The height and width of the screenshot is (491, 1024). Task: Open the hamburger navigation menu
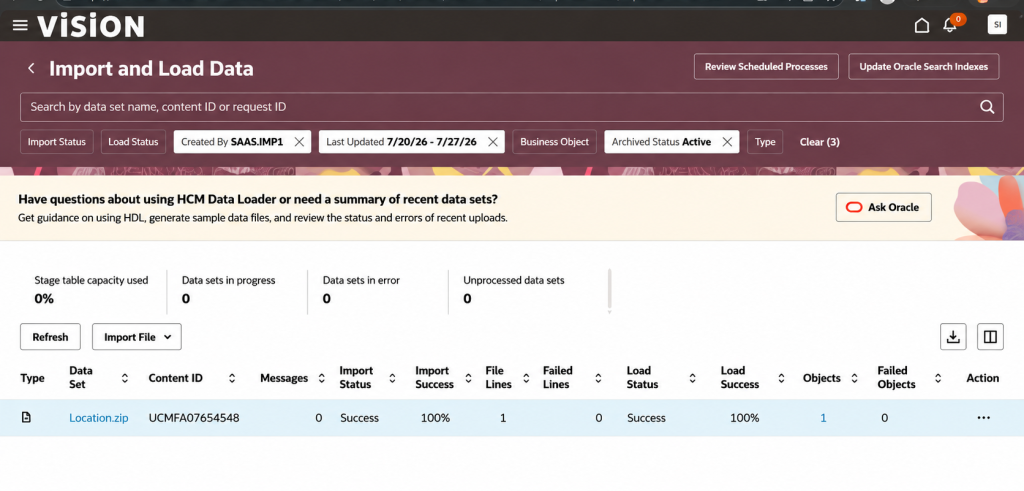click(x=20, y=25)
